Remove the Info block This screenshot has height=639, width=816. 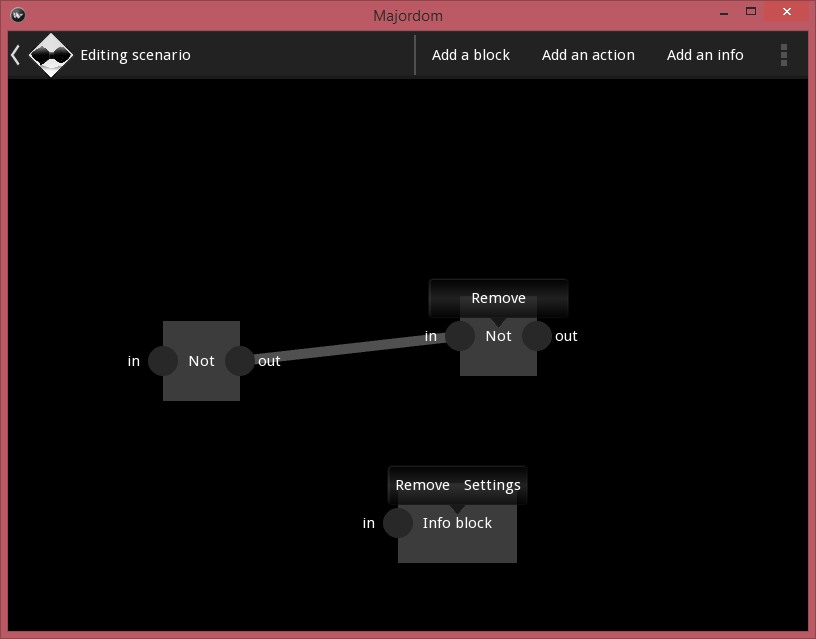[422, 484]
